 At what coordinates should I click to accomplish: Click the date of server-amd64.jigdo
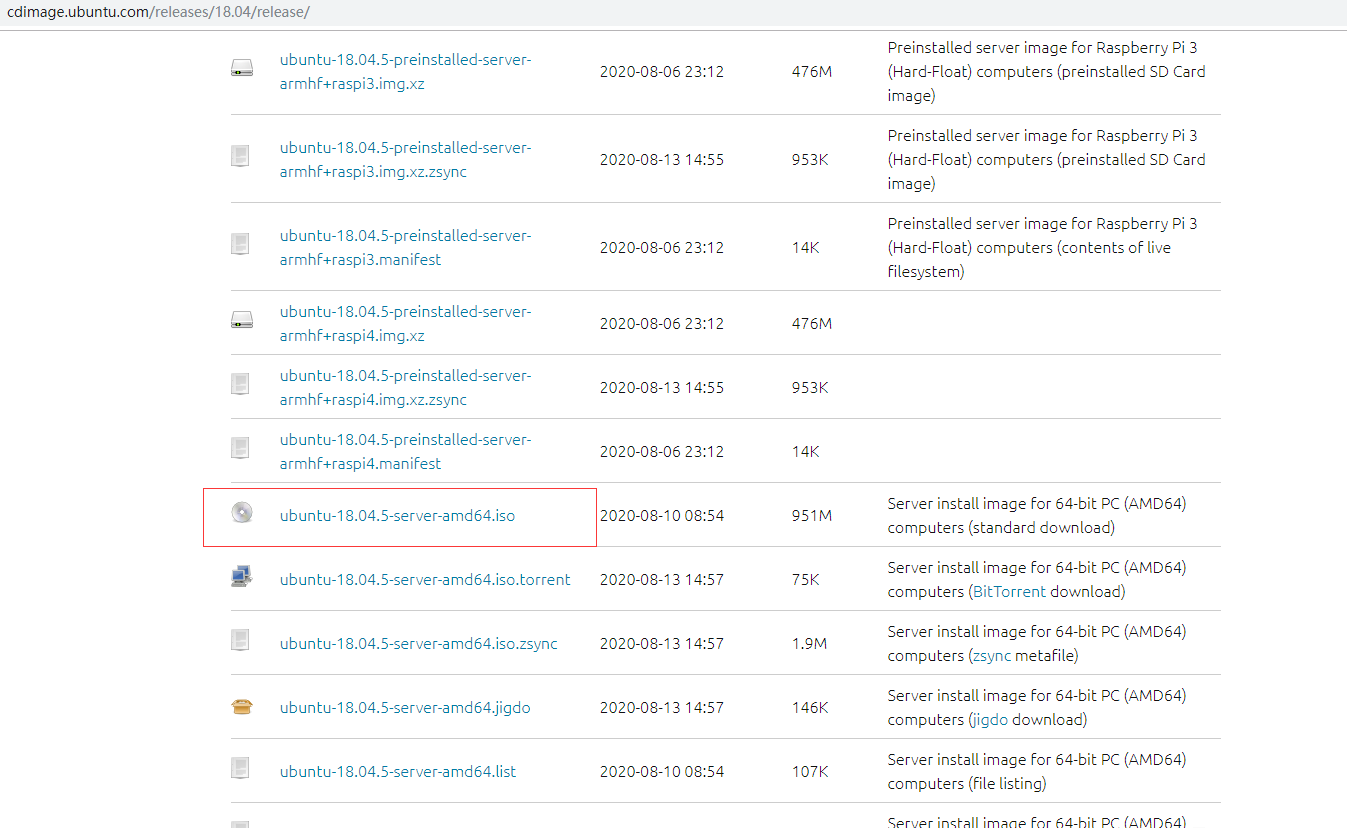coord(662,708)
